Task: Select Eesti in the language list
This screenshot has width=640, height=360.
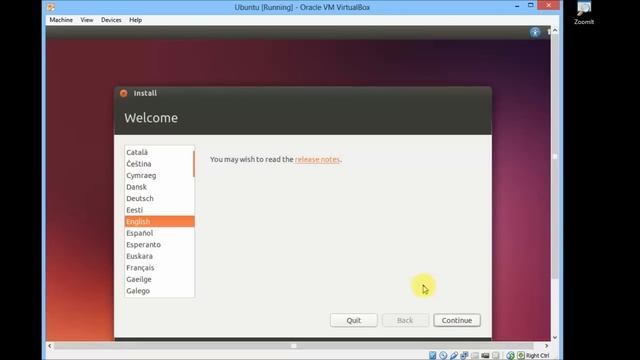Action: click(x=159, y=210)
